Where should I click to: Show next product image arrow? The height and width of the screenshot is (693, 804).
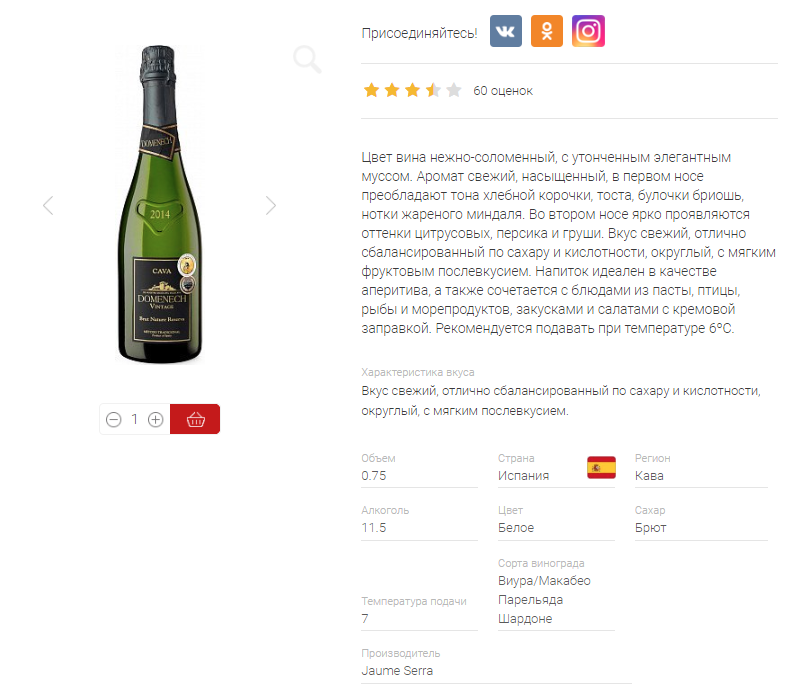pyautogui.click(x=271, y=206)
